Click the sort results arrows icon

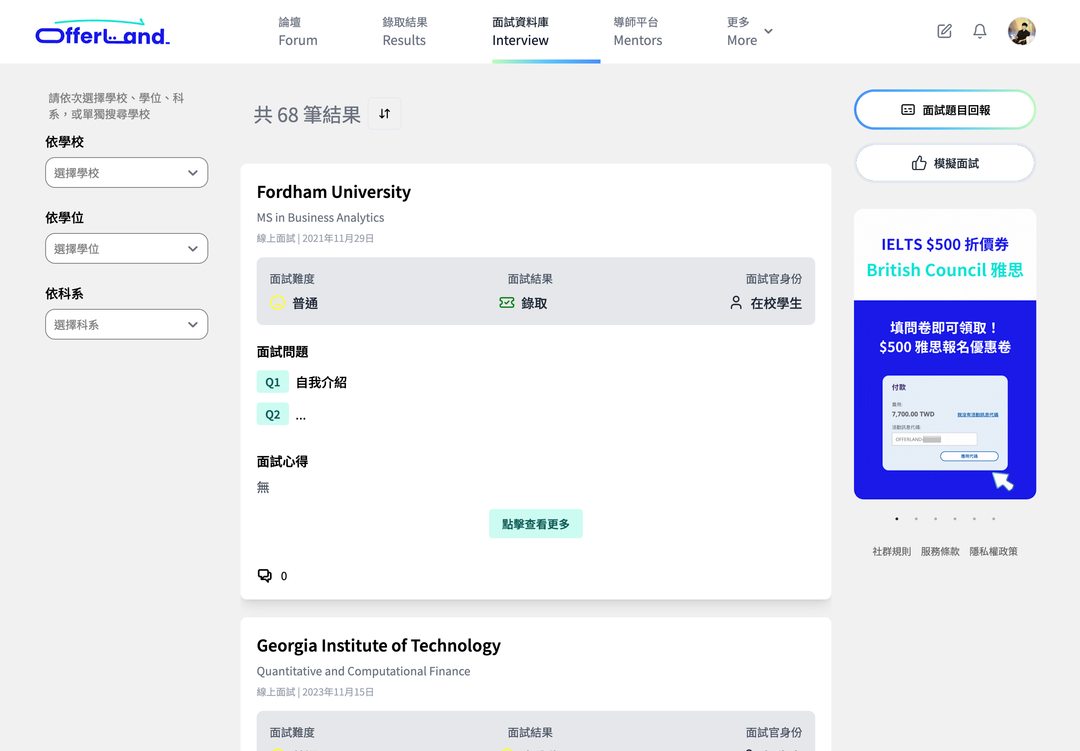tap(384, 114)
